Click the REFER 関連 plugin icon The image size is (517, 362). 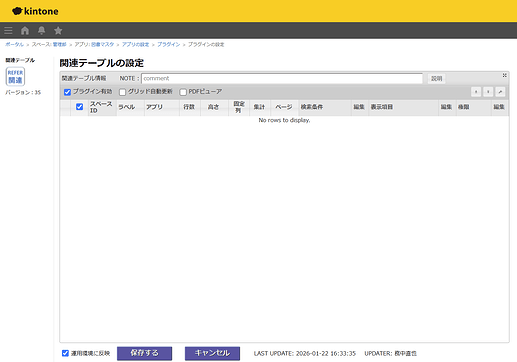(15, 77)
